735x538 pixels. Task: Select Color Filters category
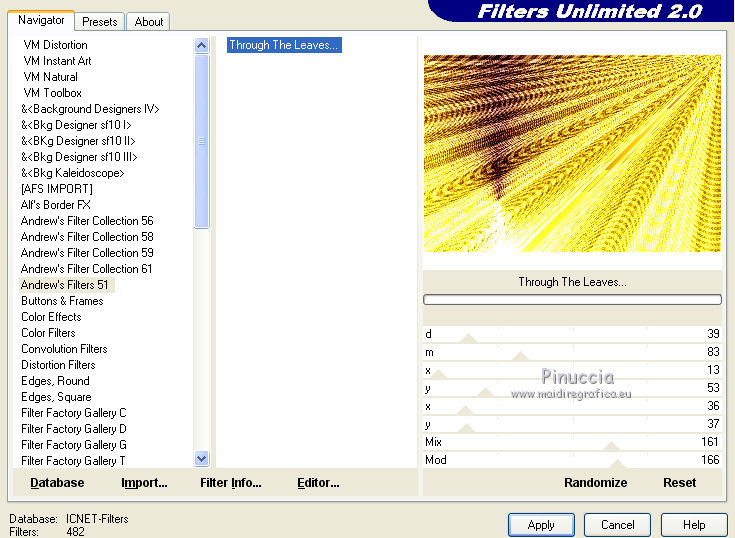click(48, 333)
